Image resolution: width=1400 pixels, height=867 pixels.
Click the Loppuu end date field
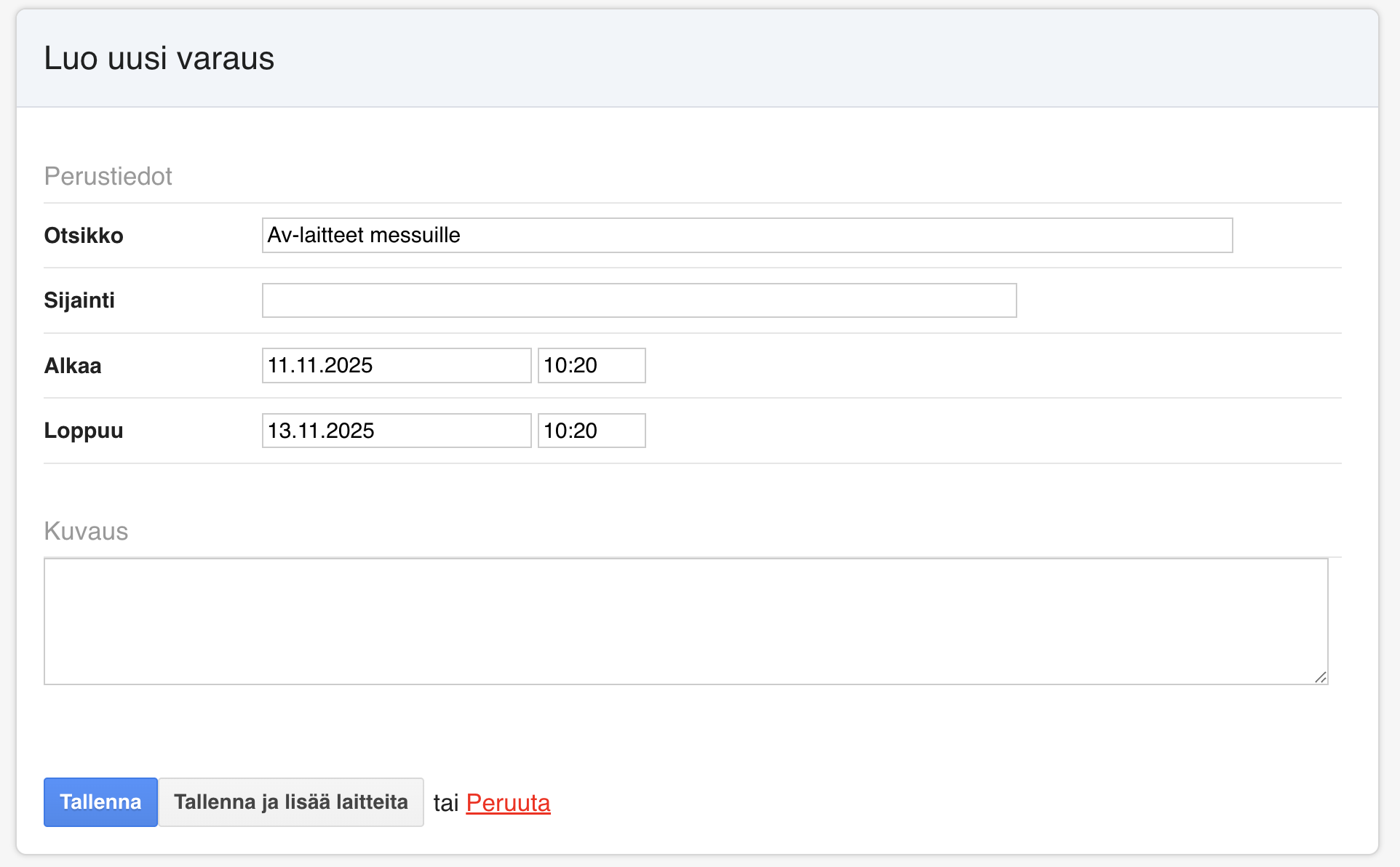pyautogui.click(x=396, y=431)
